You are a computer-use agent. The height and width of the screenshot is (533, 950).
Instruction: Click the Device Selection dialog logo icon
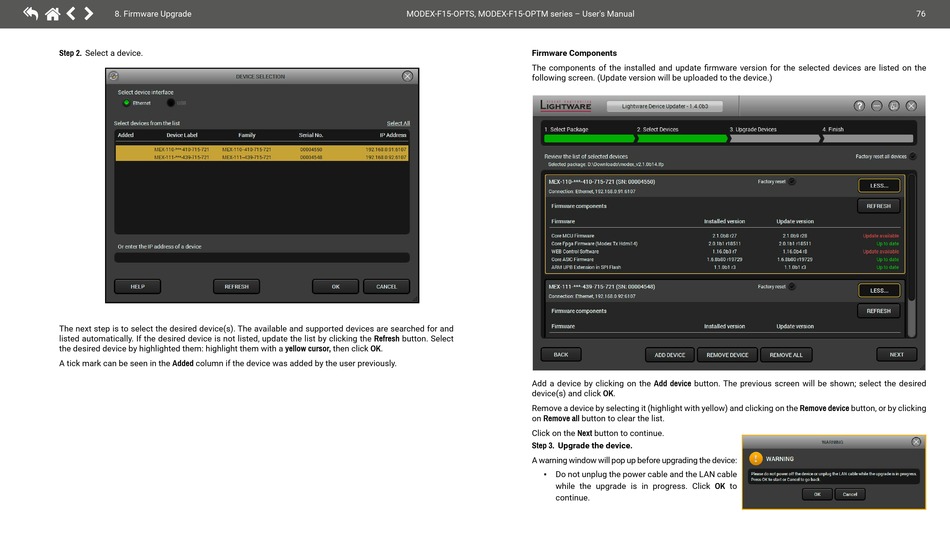click(114, 76)
